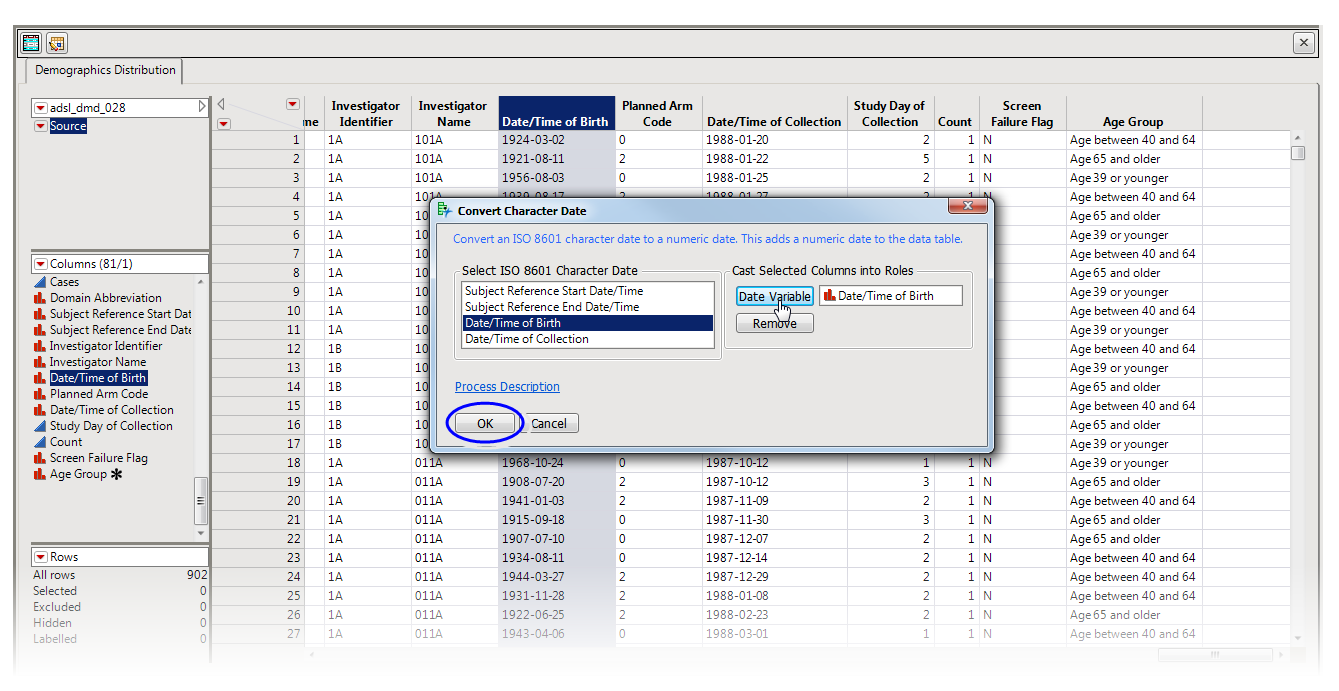Open the Rows red triangle menu

tap(40, 557)
